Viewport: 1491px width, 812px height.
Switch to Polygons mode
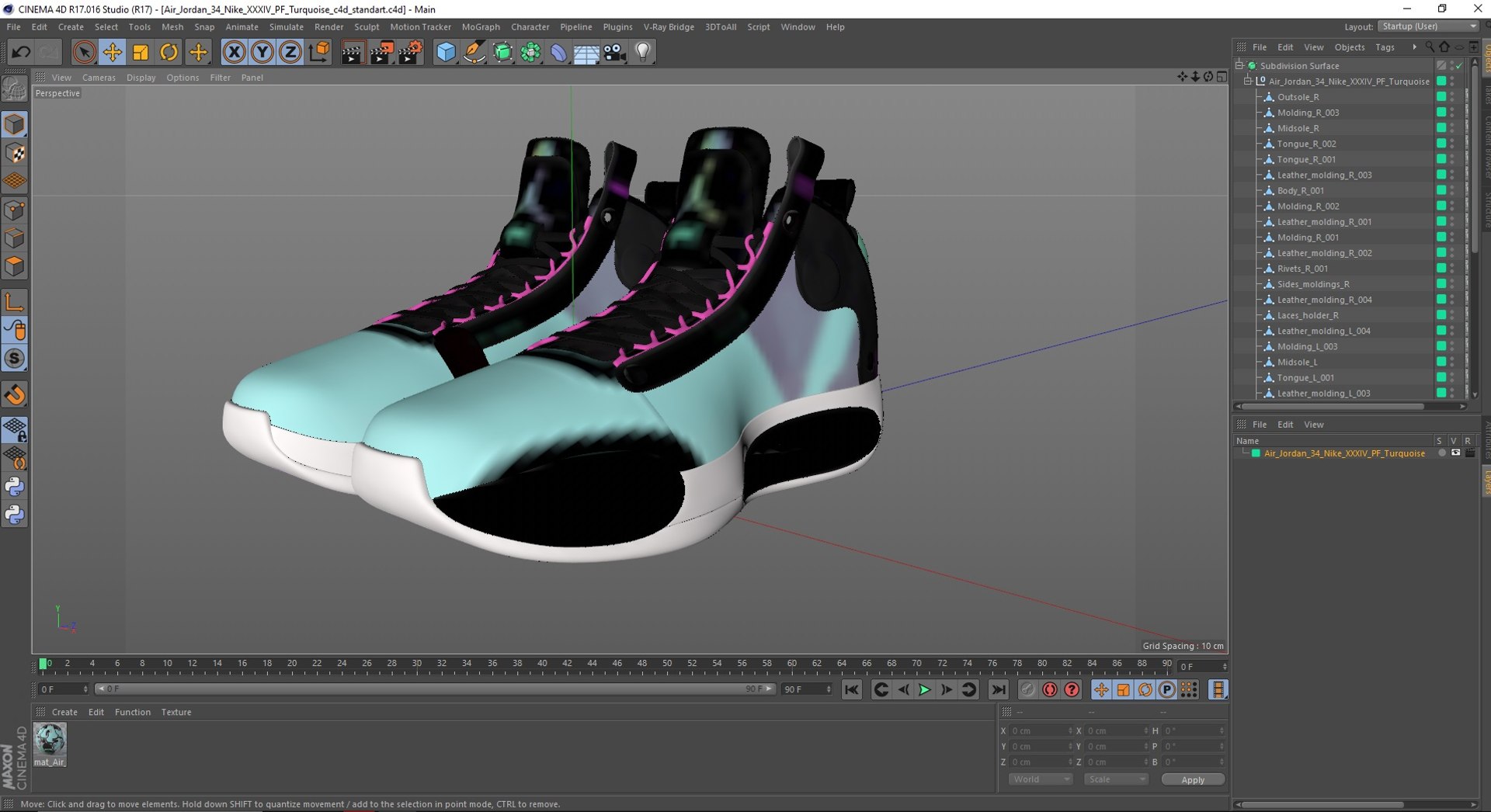[x=15, y=266]
